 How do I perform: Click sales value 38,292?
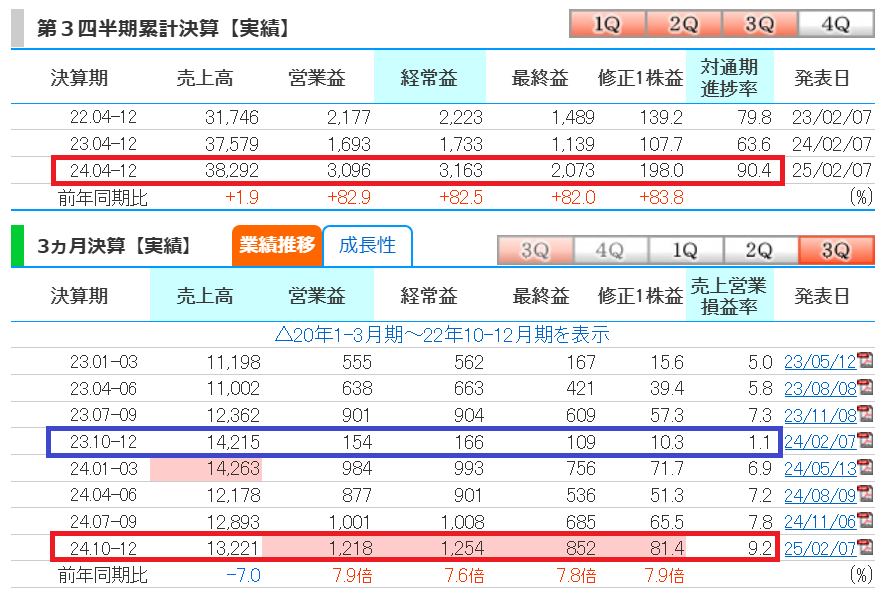[x=231, y=170]
